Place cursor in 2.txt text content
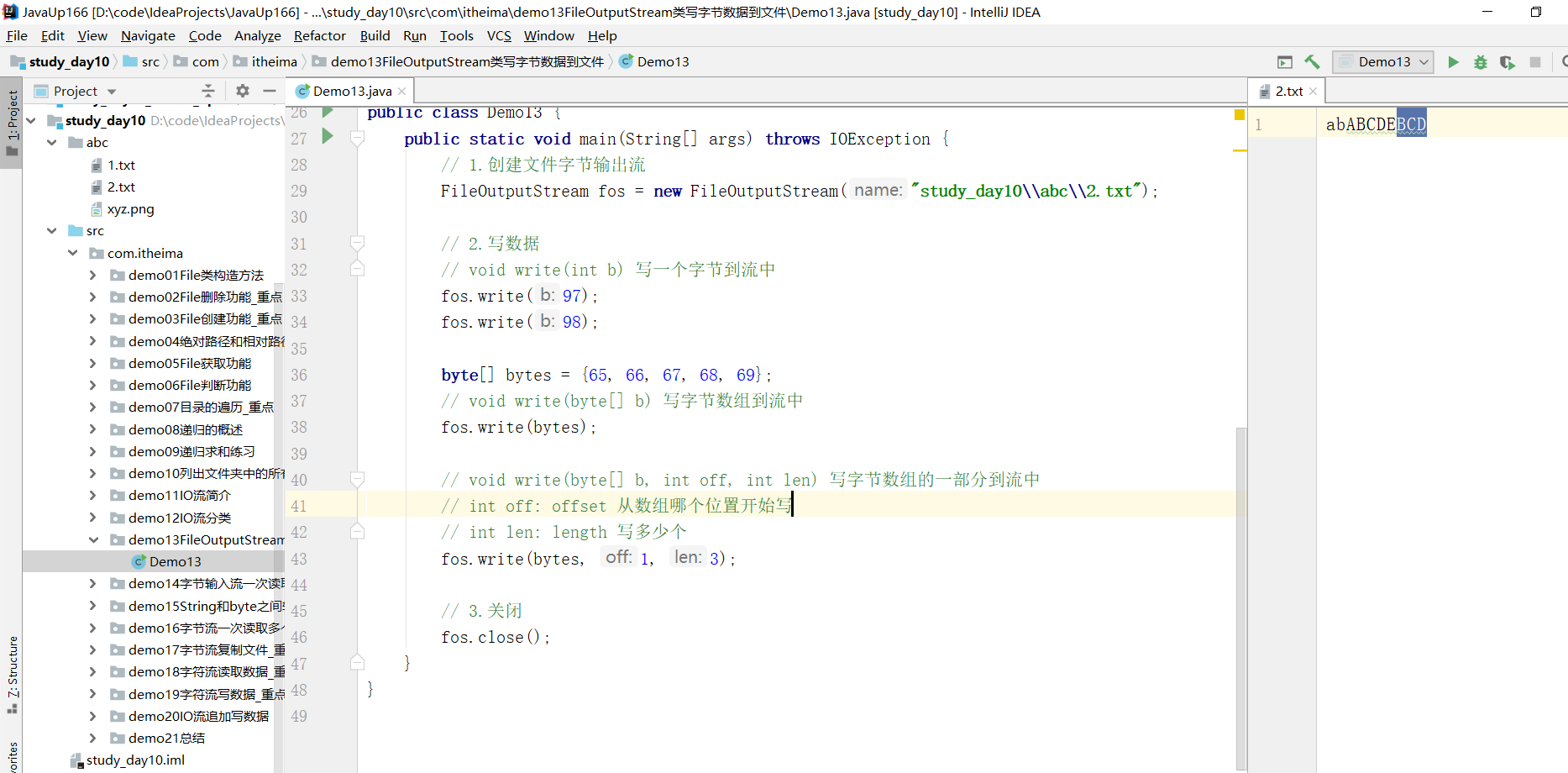 coord(1376,124)
